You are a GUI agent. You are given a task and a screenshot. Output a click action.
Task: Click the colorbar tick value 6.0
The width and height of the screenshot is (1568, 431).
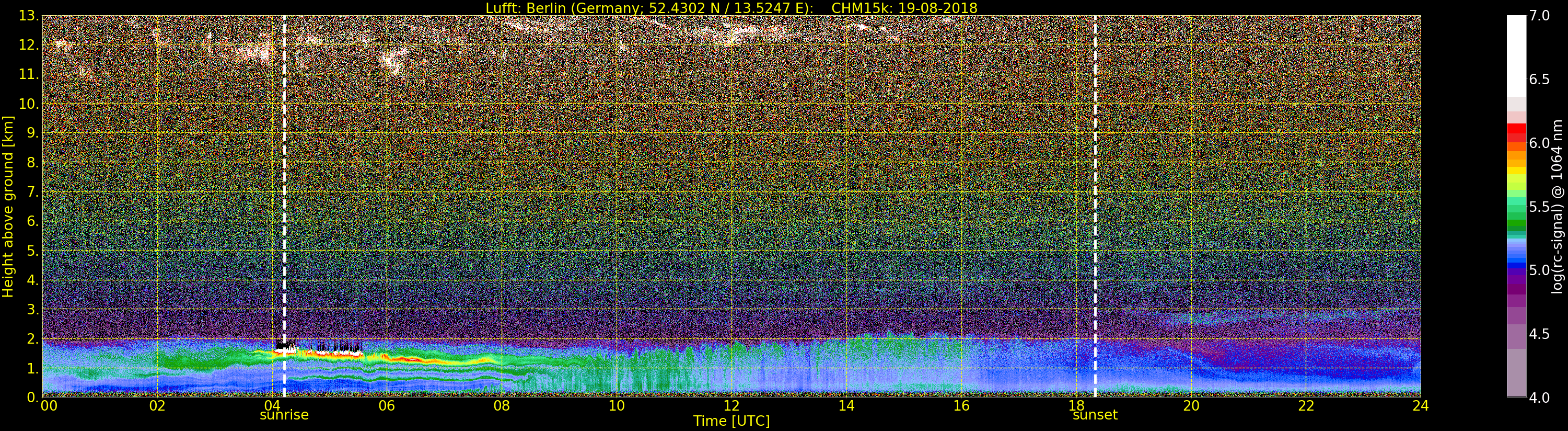click(1539, 143)
